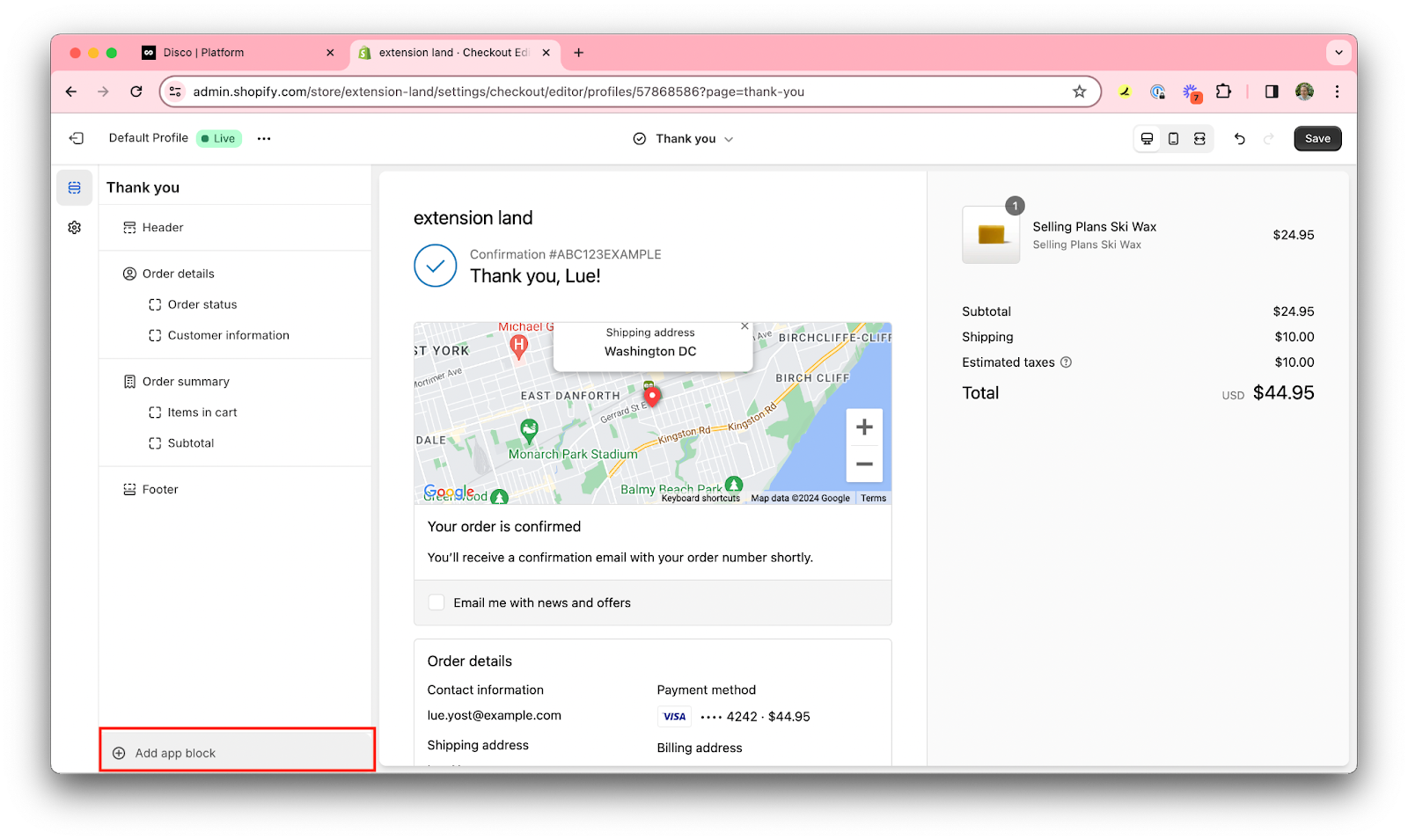This screenshot has height=840, width=1408.
Task: Select the Order status block
Action: [x=234, y=304]
